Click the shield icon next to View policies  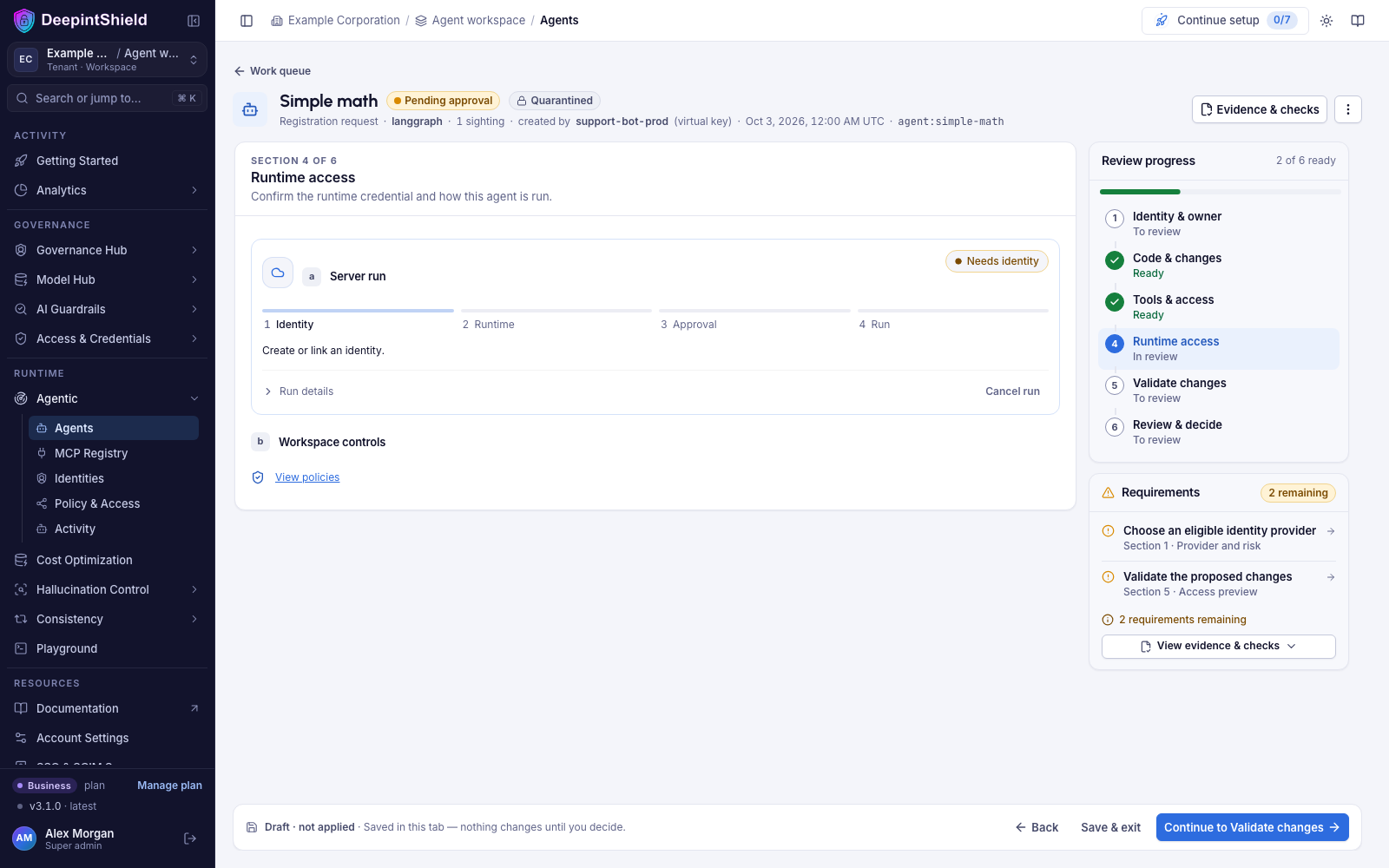coord(258,477)
